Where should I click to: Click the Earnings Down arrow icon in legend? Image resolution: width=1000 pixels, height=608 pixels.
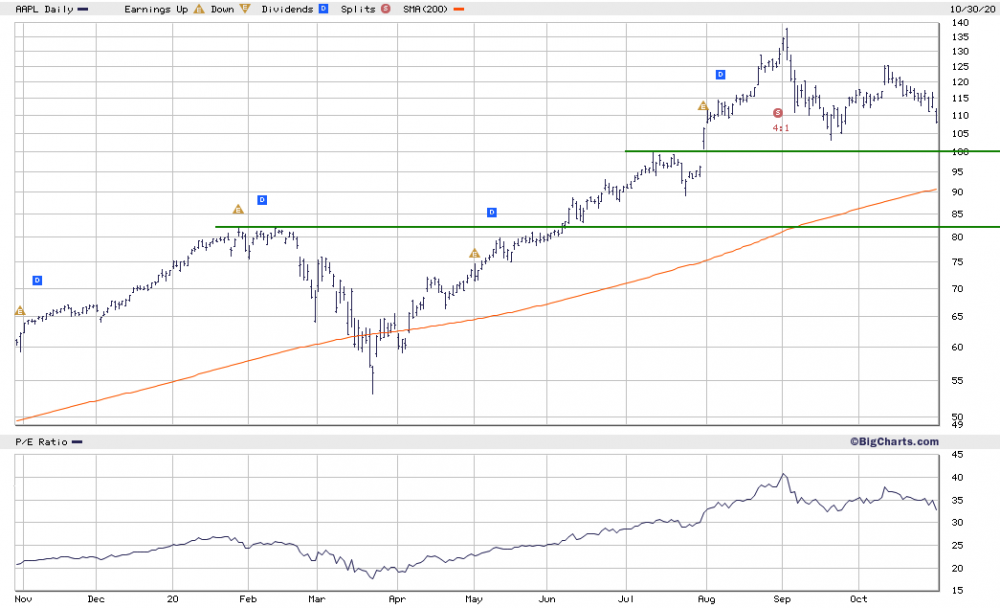point(244,9)
